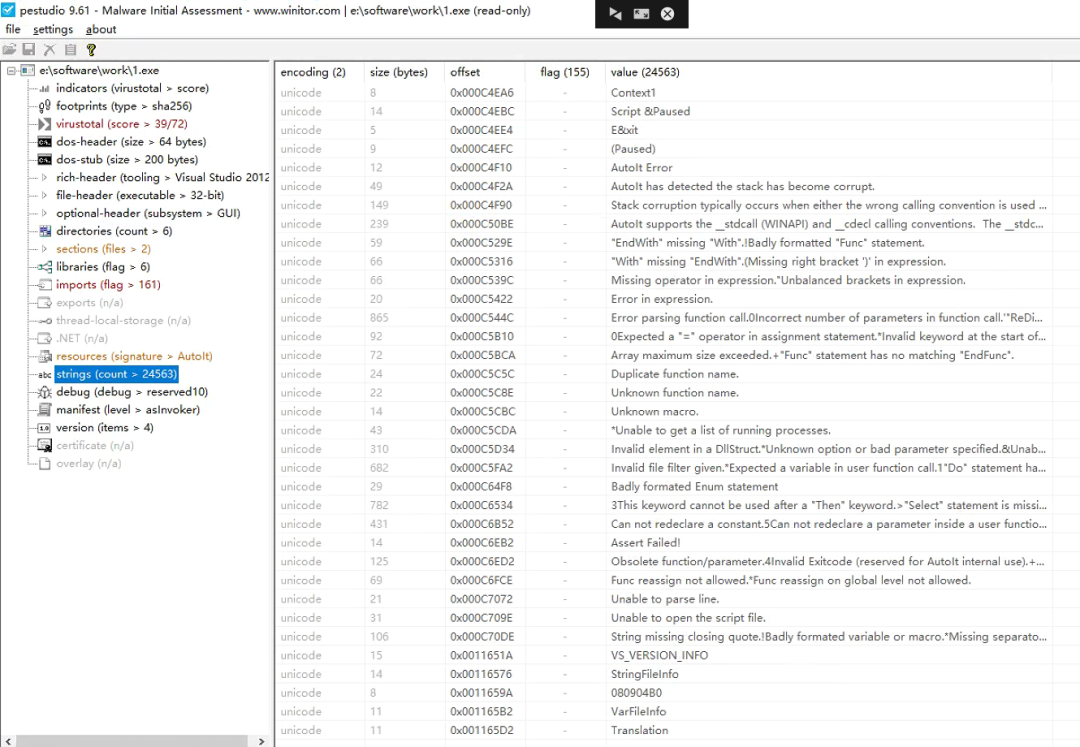Select the 'Assert Failed!' string row
Screen dimensions: 1080x747
click(663, 543)
